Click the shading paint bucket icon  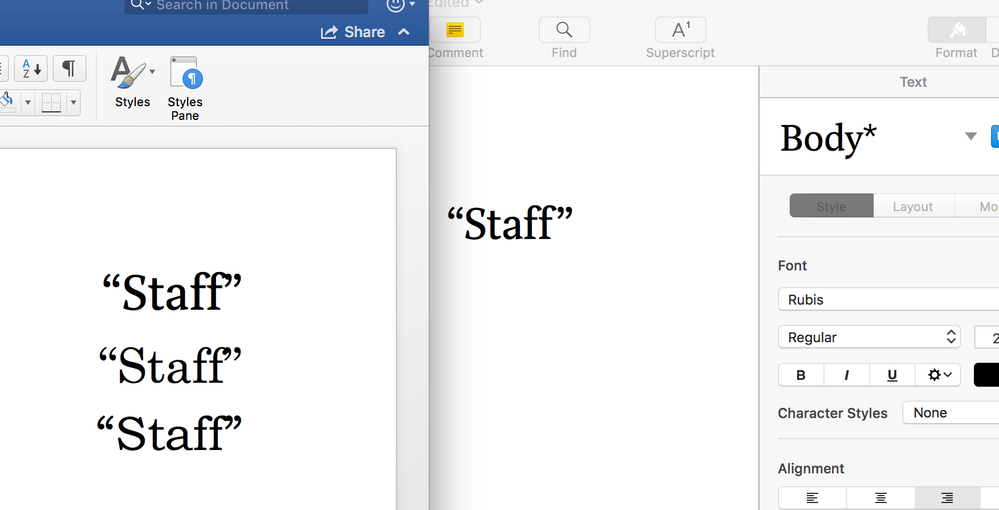click(x=7, y=102)
